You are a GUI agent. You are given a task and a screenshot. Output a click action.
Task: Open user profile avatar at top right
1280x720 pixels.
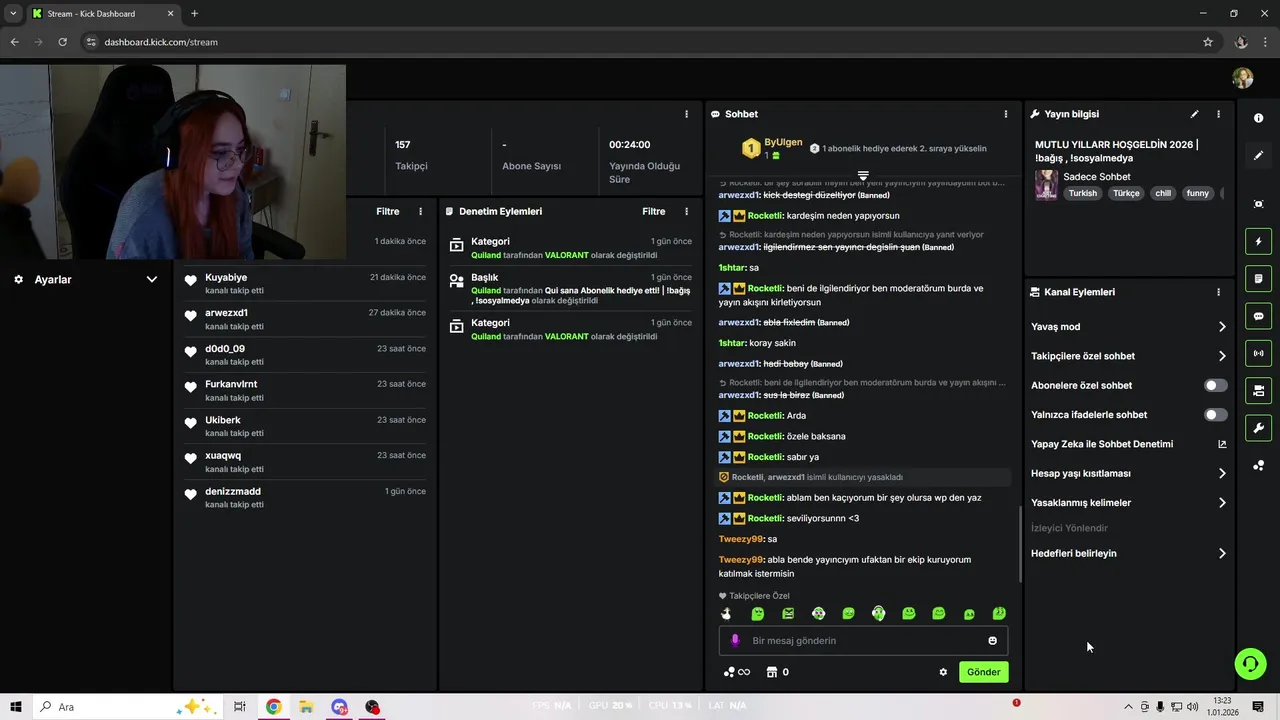pos(1243,78)
